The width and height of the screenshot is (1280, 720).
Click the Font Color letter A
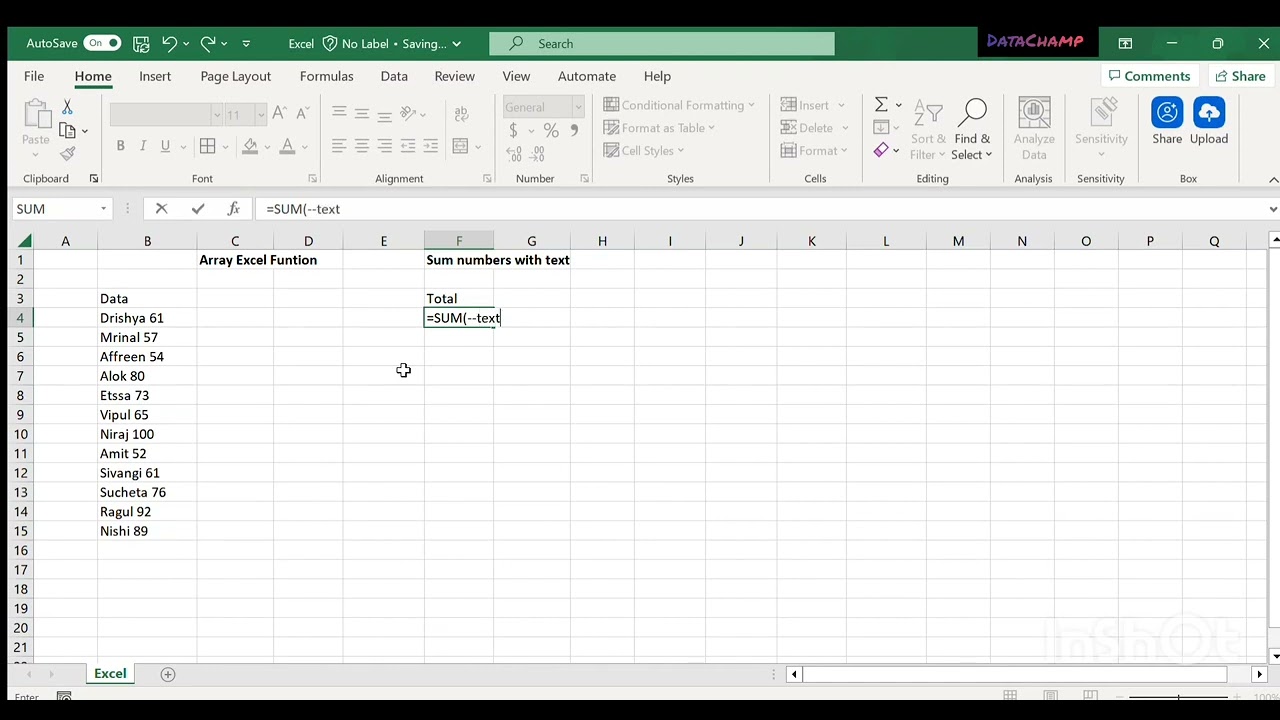point(288,146)
